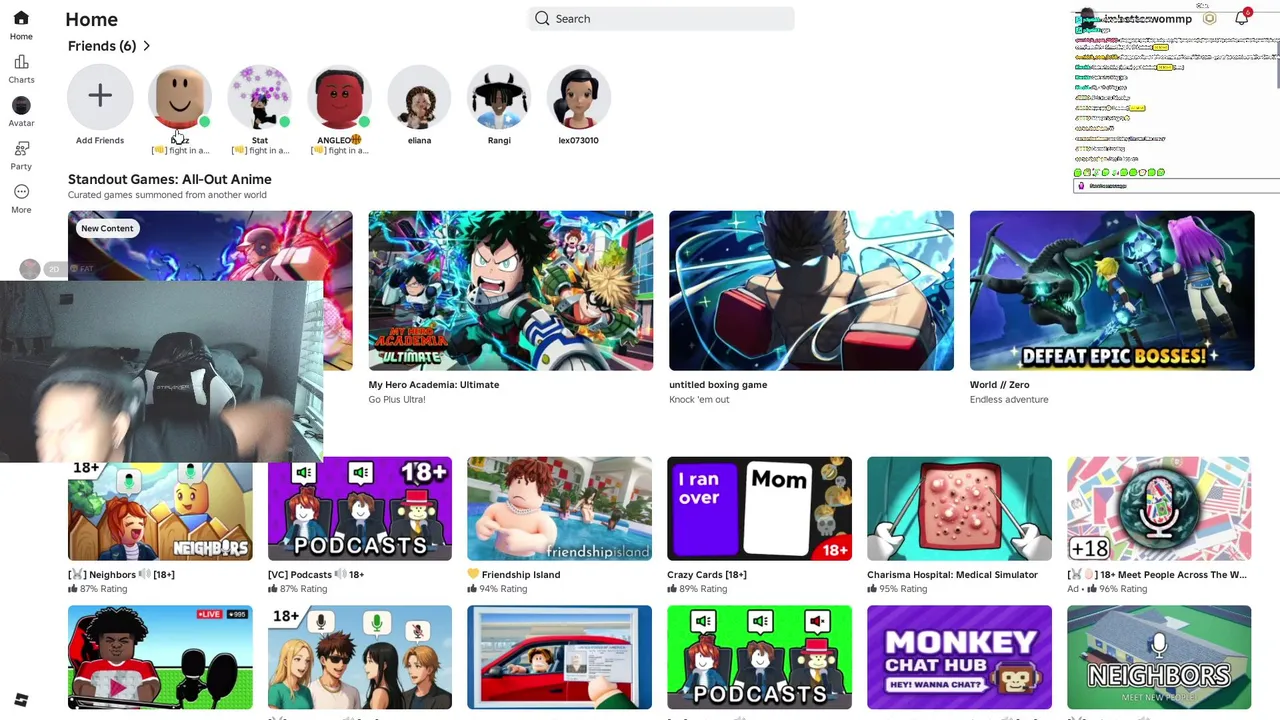Click the search magnifier icon

(x=542, y=18)
